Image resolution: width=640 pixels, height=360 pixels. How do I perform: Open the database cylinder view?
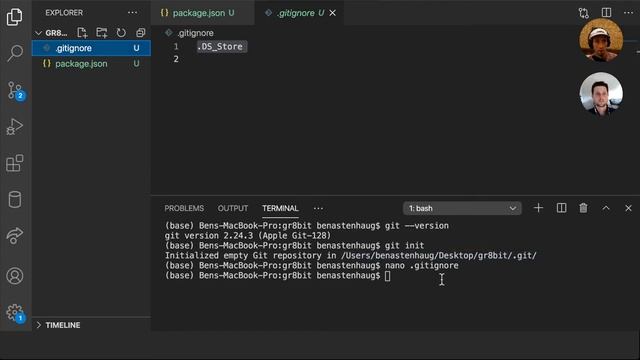click(15, 200)
